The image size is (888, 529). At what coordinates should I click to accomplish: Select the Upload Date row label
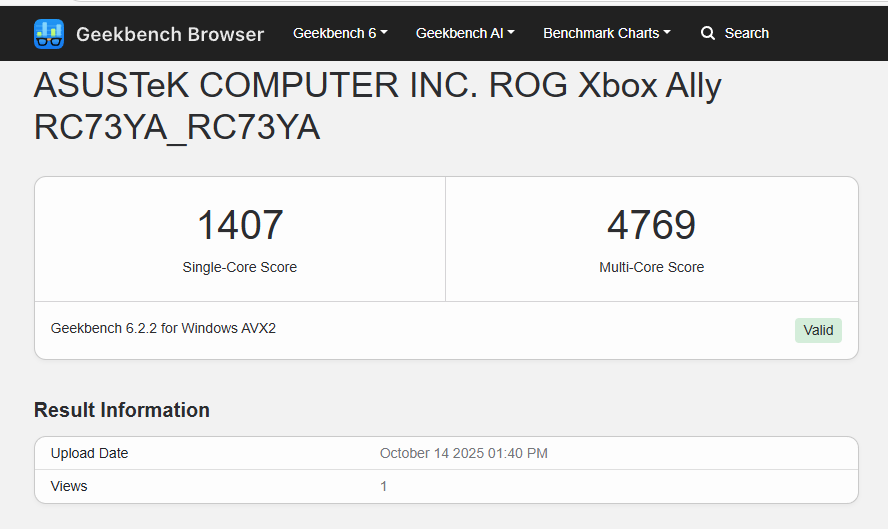tap(89, 453)
